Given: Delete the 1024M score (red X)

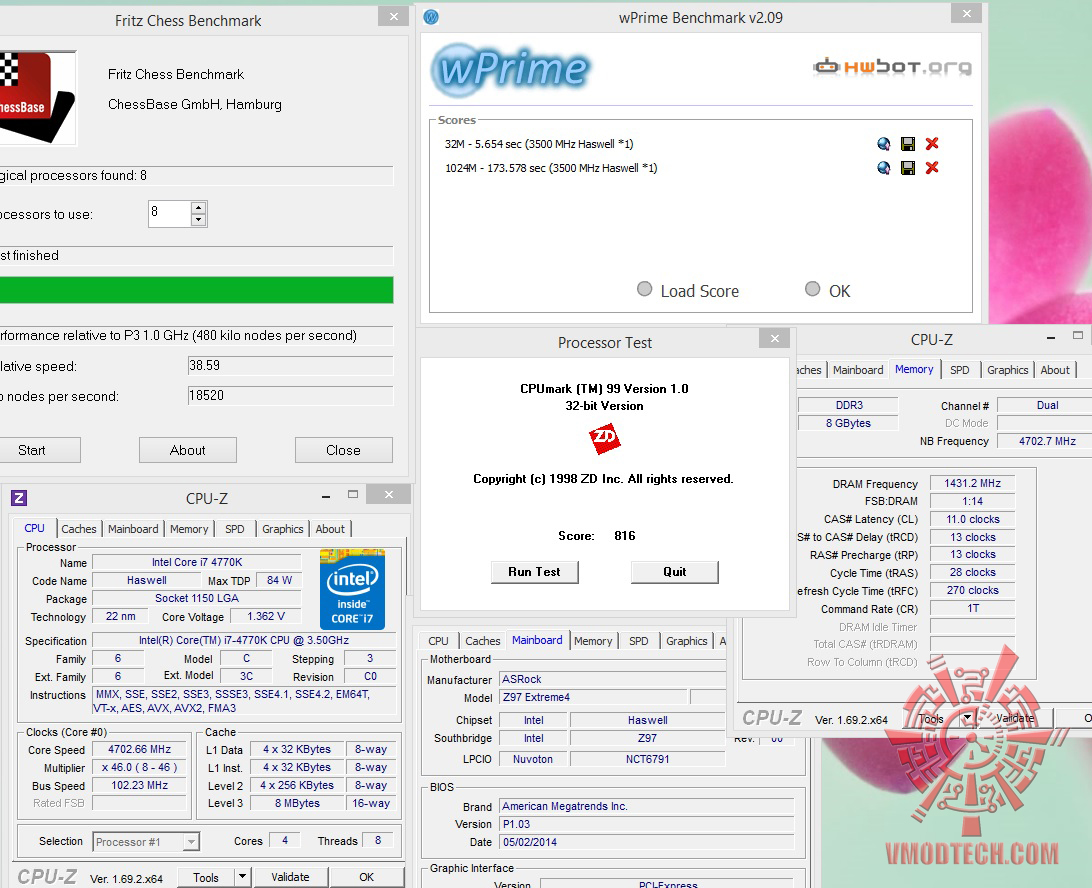Looking at the screenshot, I should point(932,167).
